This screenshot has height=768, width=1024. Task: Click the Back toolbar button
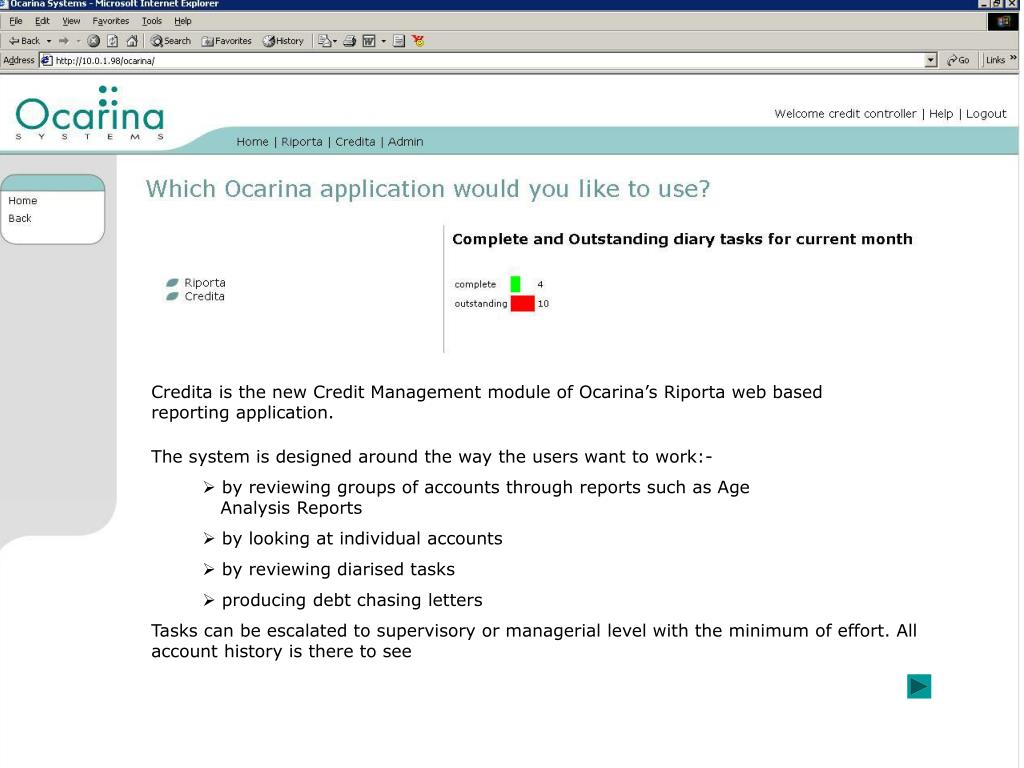(x=24, y=41)
